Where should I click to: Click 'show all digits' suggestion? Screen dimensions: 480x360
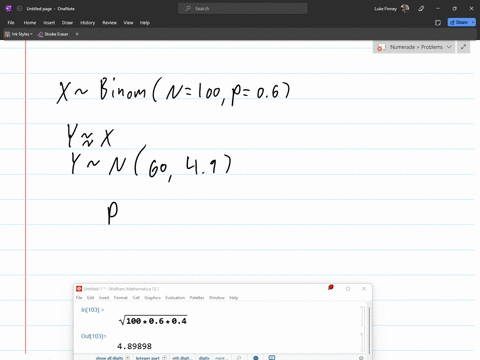point(109,358)
